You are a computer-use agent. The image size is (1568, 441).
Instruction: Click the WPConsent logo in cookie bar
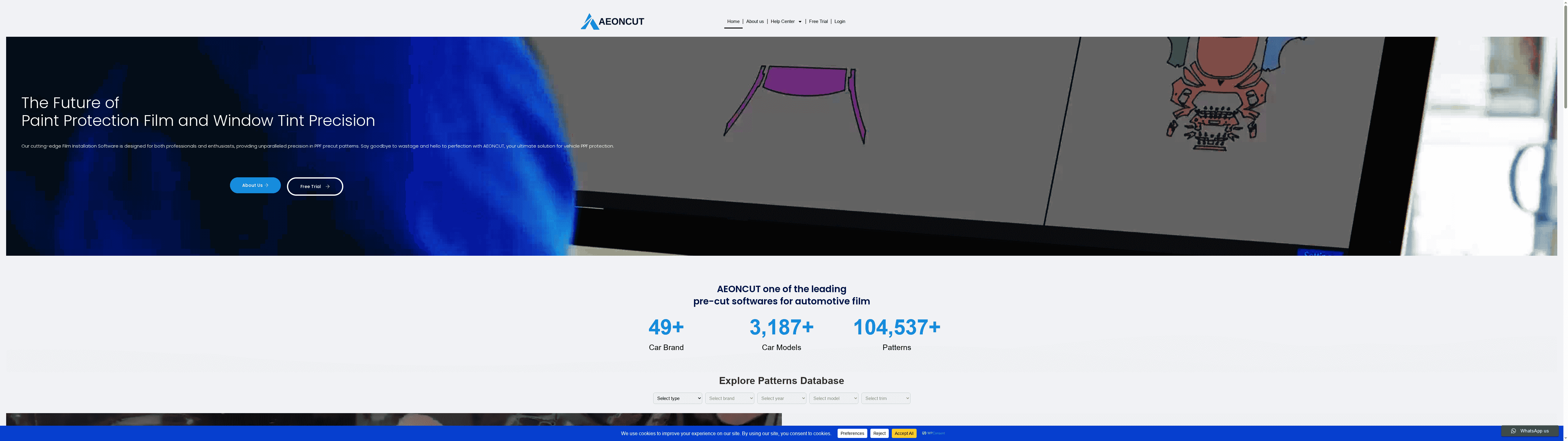click(x=933, y=434)
